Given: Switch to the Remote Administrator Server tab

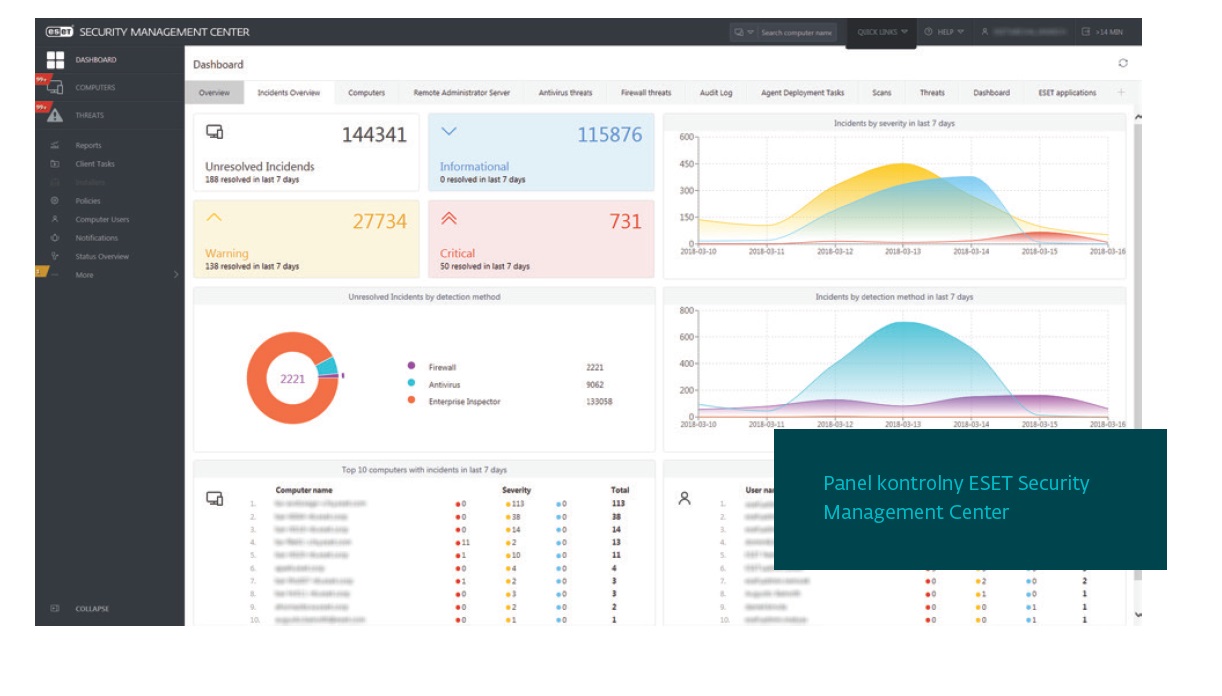Looking at the screenshot, I should point(461,92).
